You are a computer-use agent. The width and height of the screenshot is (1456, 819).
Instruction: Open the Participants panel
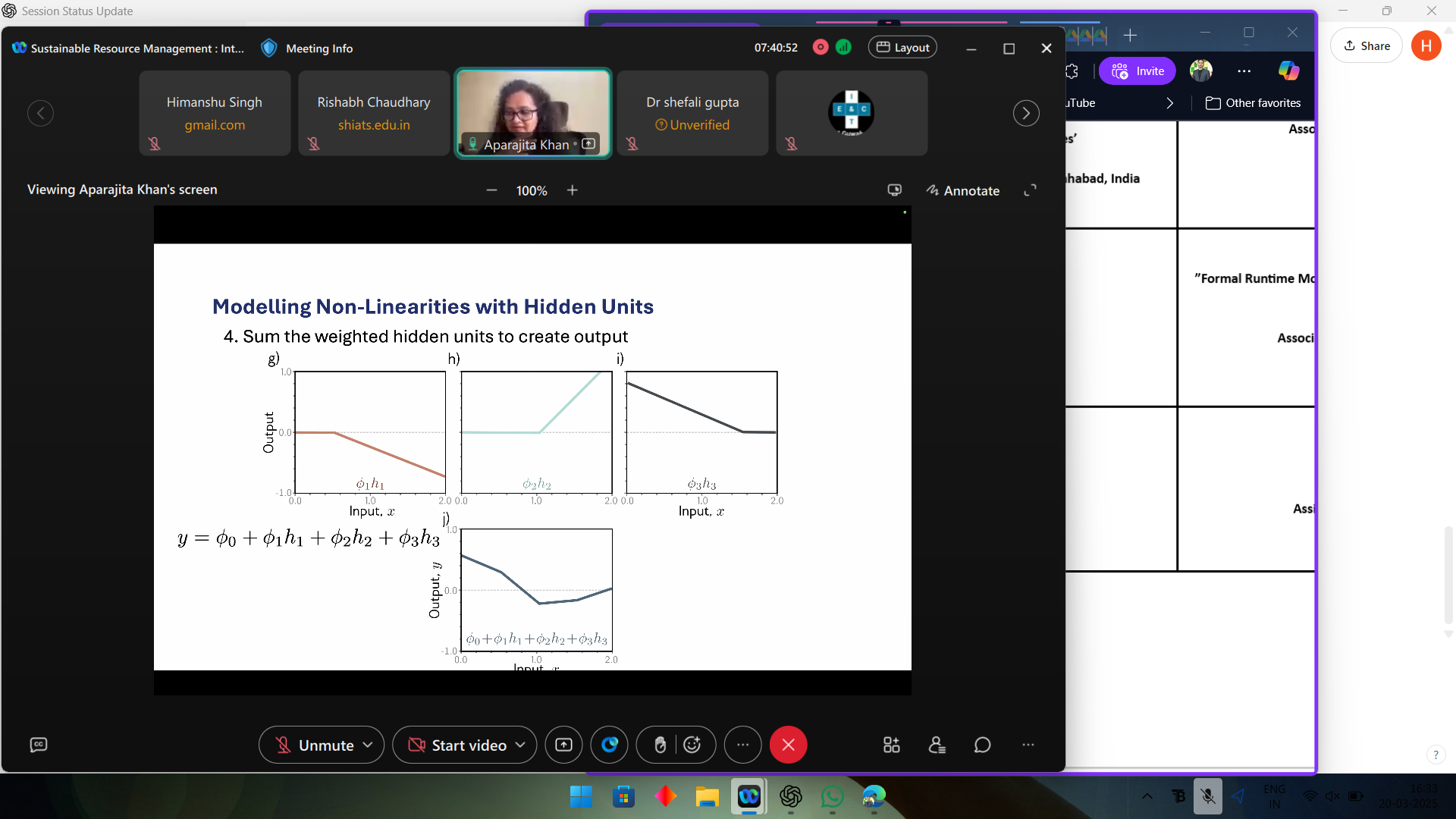937,745
